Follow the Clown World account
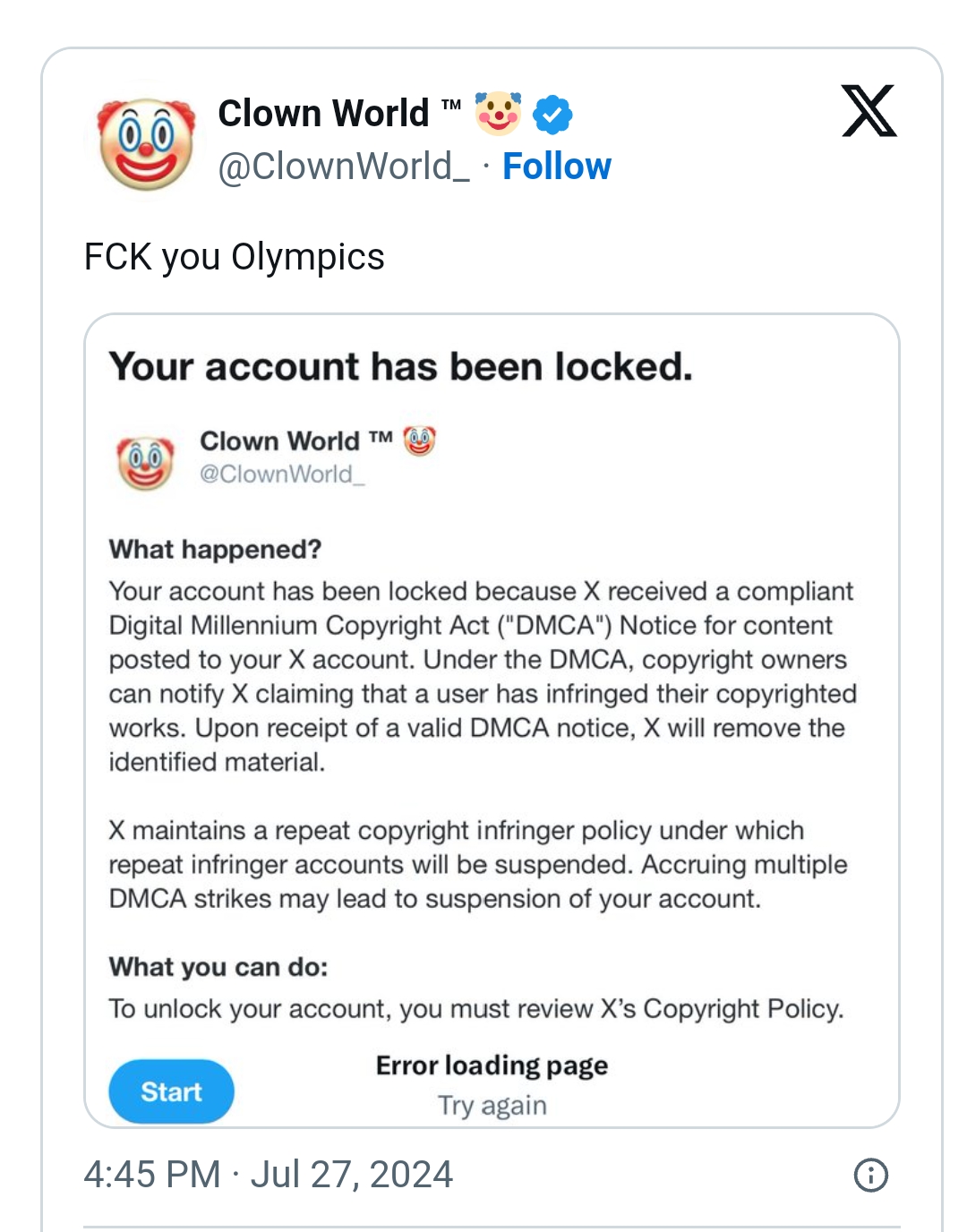The image size is (967, 1232). click(x=556, y=167)
